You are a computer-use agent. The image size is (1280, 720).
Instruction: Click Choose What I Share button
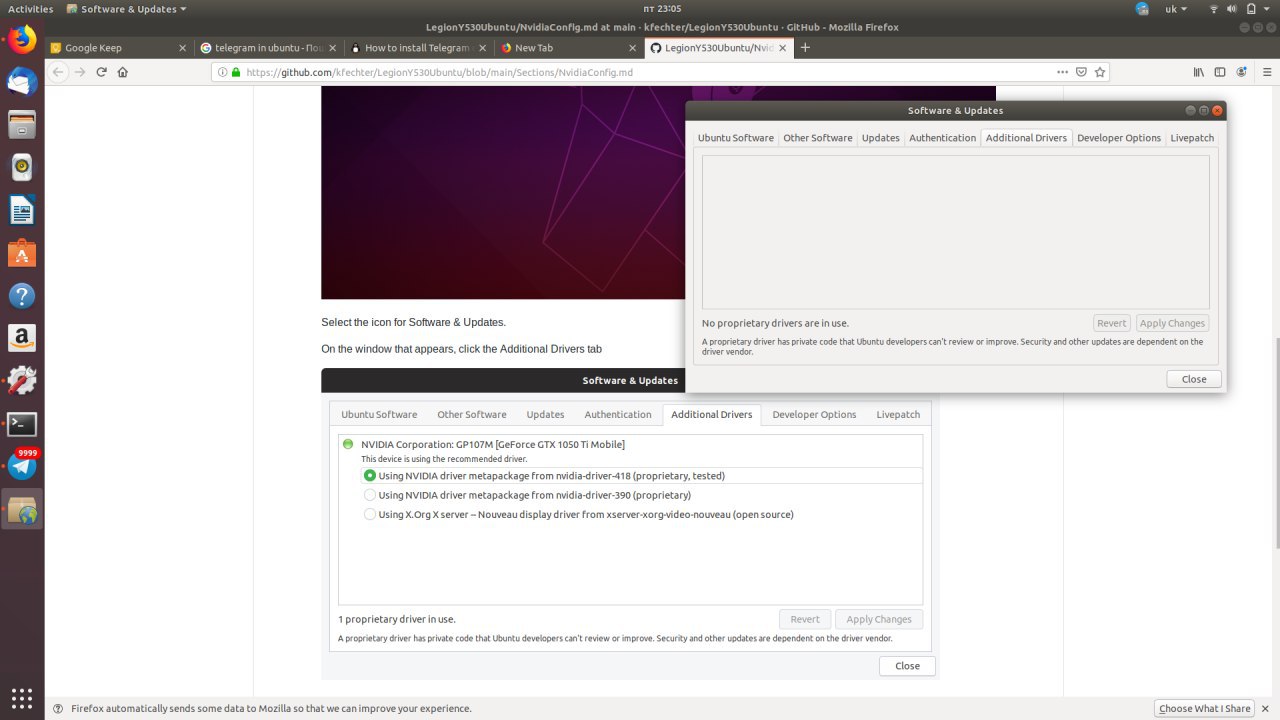click(1204, 708)
